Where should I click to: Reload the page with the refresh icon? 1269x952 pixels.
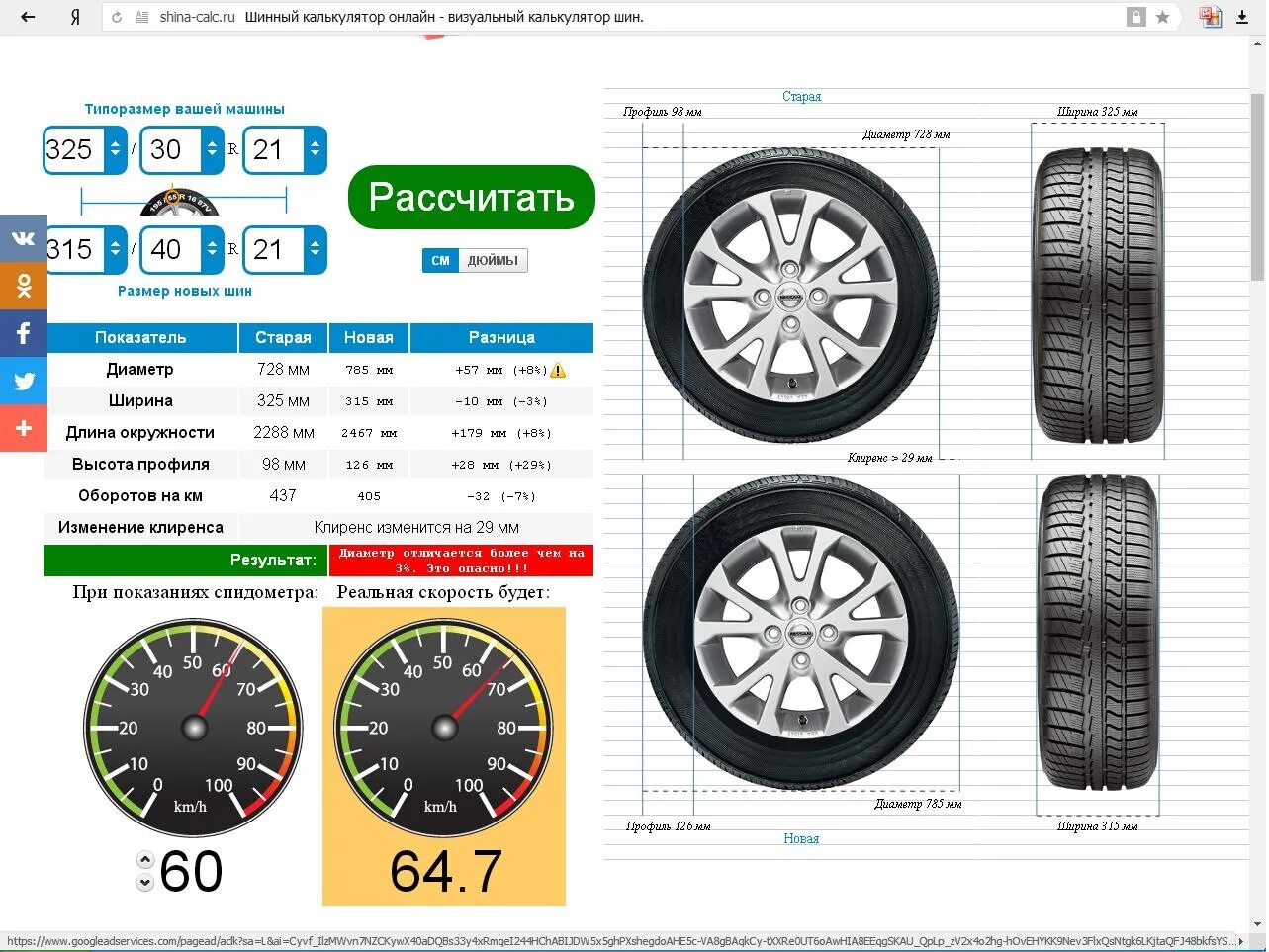117,17
